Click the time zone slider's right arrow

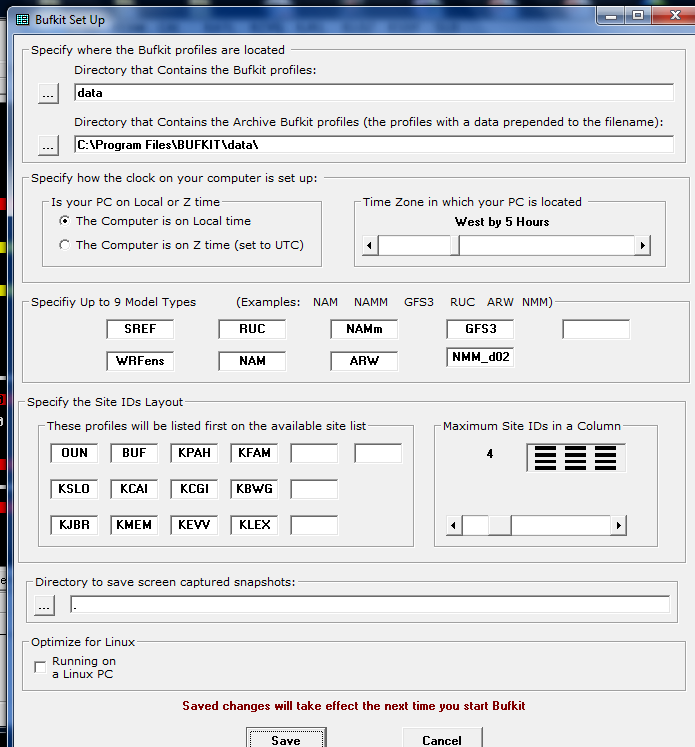[643, 245]
